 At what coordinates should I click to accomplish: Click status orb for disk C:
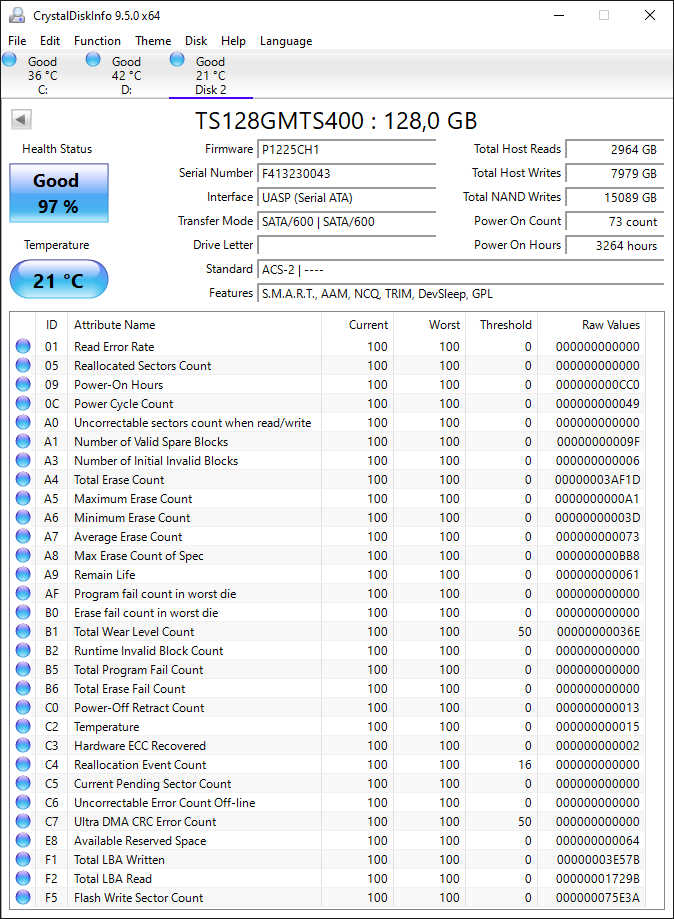click(x=9, y=59)
